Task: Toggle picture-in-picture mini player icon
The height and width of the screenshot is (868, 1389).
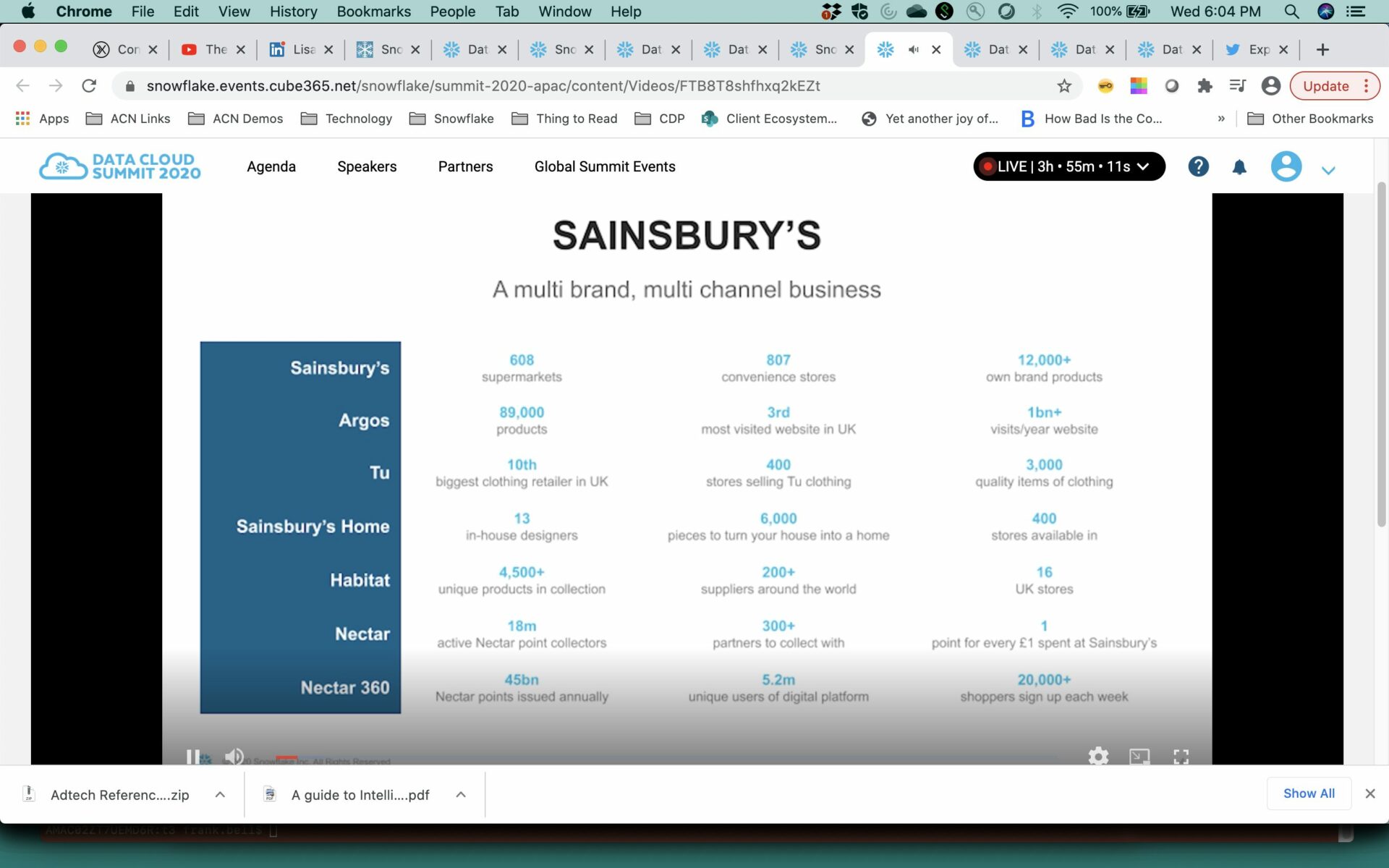Action: [1139, 757]
